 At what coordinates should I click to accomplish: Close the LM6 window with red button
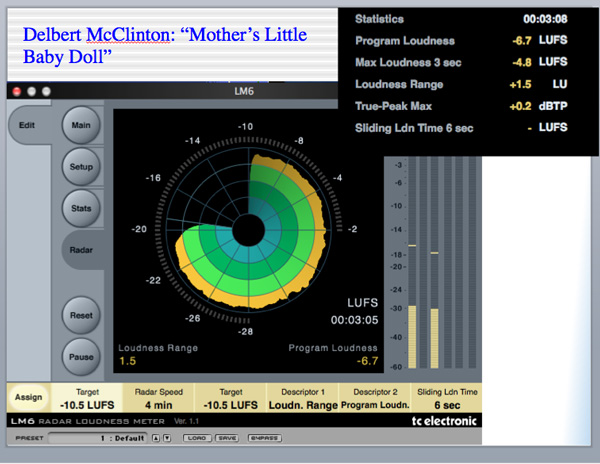(17, 91)
